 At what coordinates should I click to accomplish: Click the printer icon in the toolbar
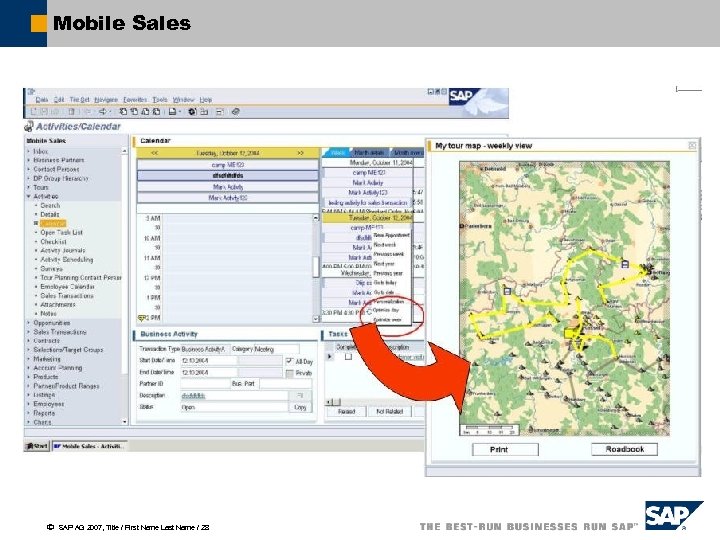point(173,112)
